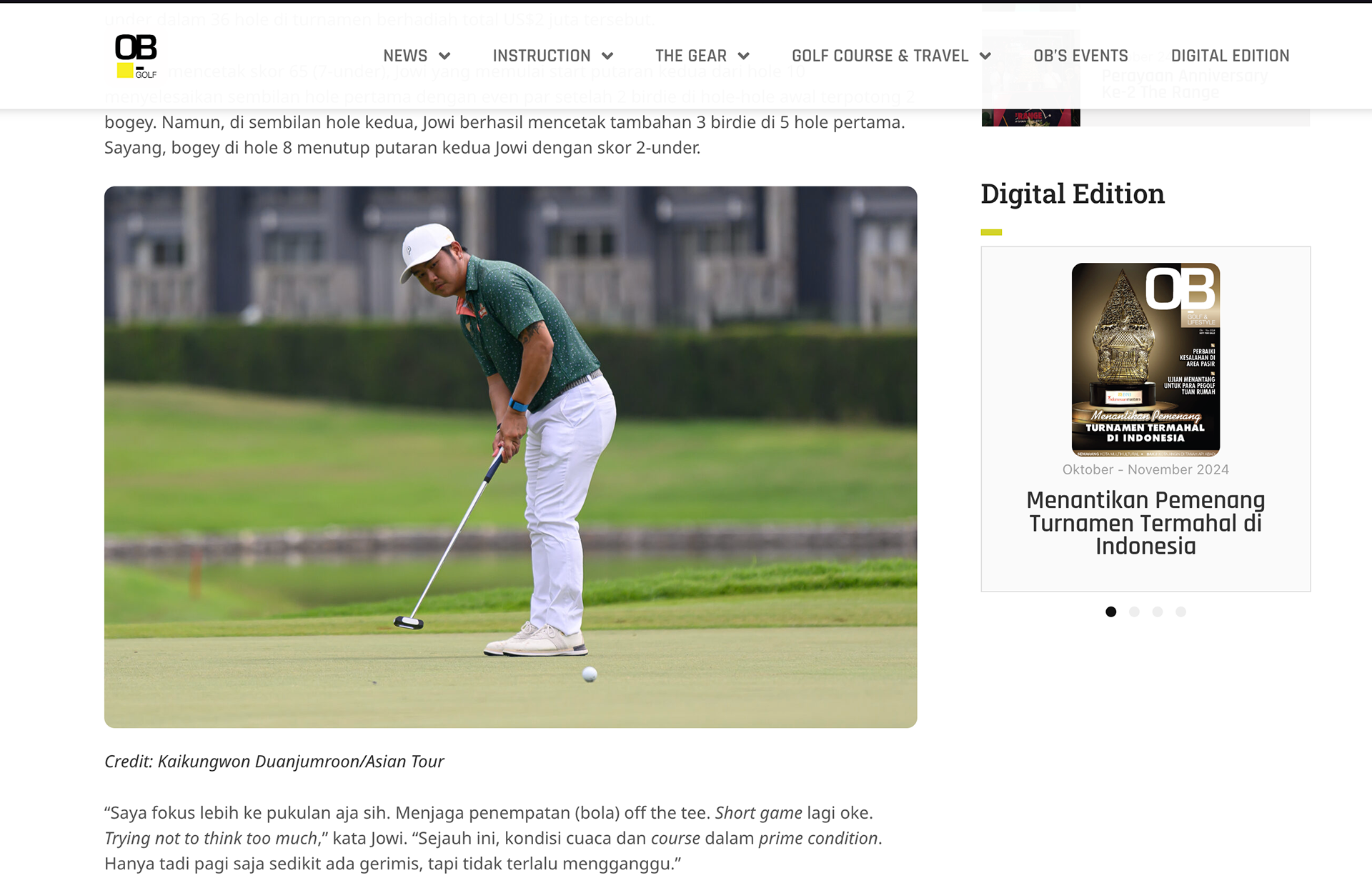Expand the News dropdown chevron
The width and height of the screenshot is (1372, 888).
pyautogui.click(x=444, y=56)
